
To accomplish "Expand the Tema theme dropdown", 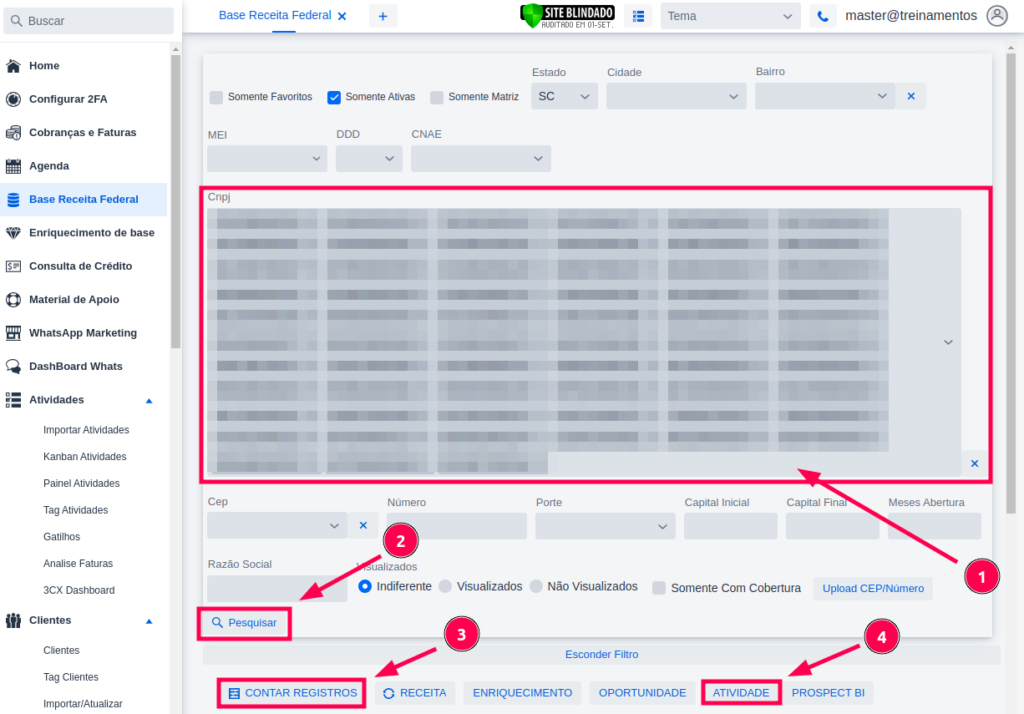I will point(730,16).
